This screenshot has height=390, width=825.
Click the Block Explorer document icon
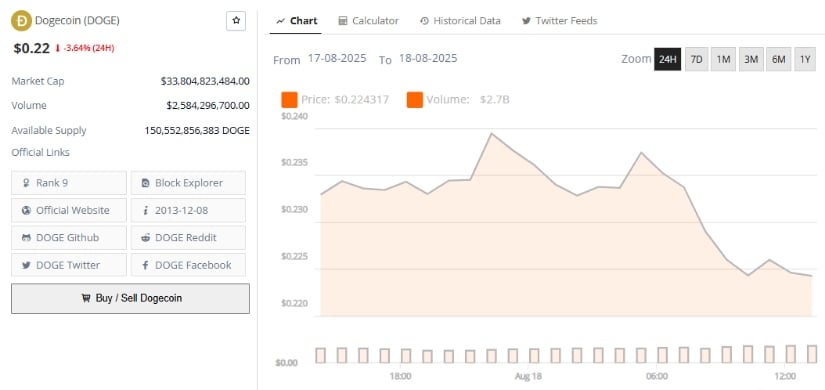[146, 183]
